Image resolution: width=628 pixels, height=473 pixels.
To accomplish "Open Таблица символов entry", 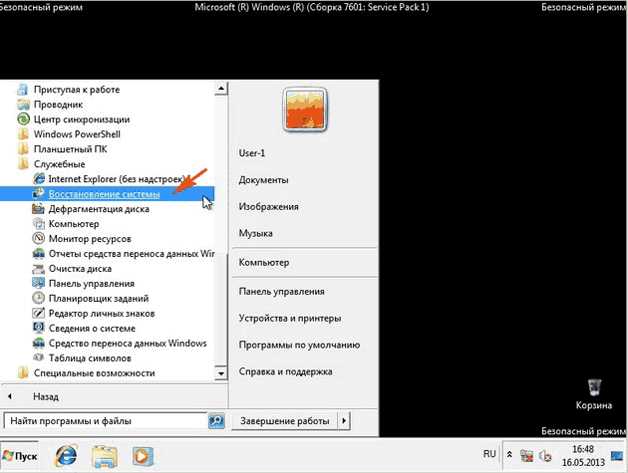I will (90, 358).
